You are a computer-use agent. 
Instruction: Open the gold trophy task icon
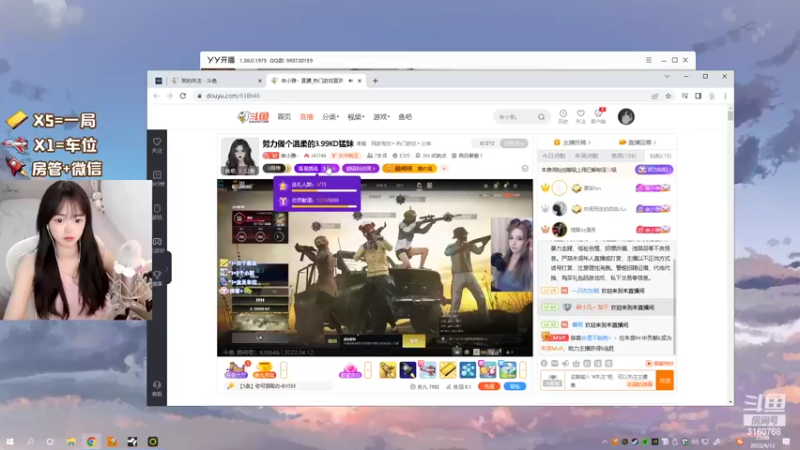pos(264,370)
